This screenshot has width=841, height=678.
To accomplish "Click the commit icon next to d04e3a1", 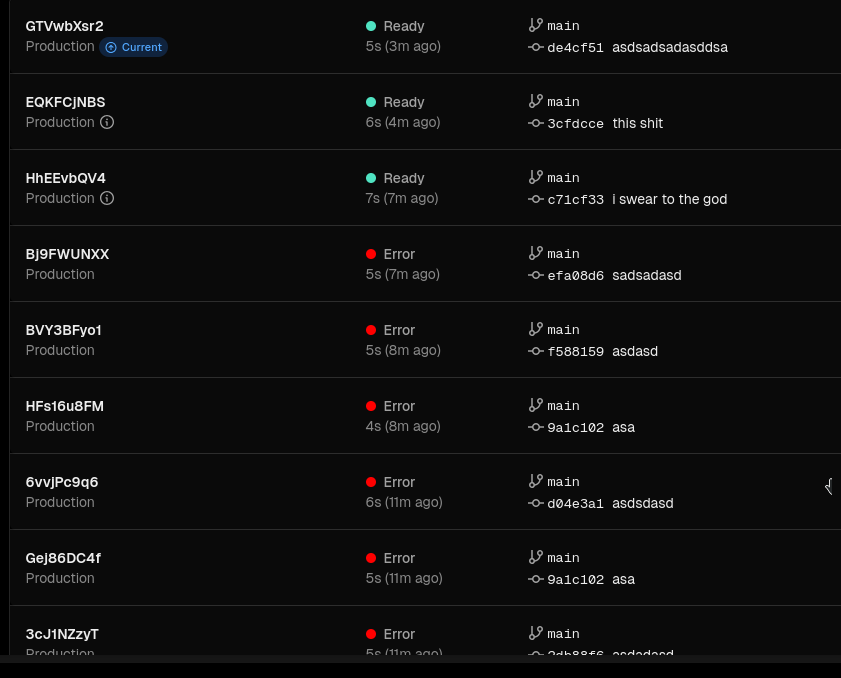I will pyautogui.click(x=536, y=503).
